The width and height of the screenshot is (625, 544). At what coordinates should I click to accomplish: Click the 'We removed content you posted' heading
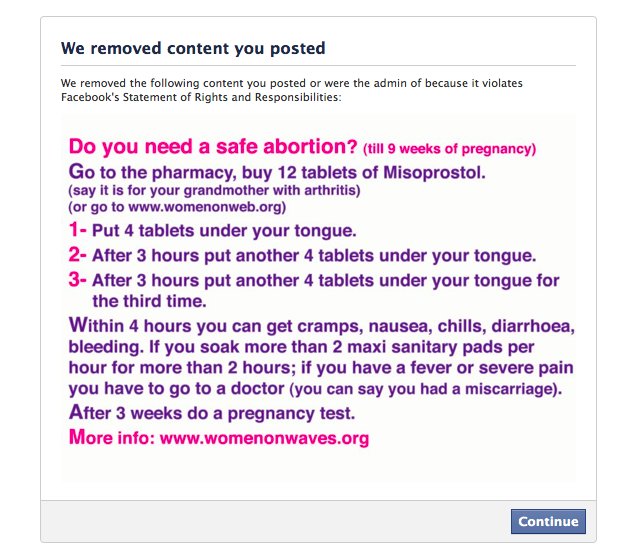pyautogui.click(x=193, y=48)
